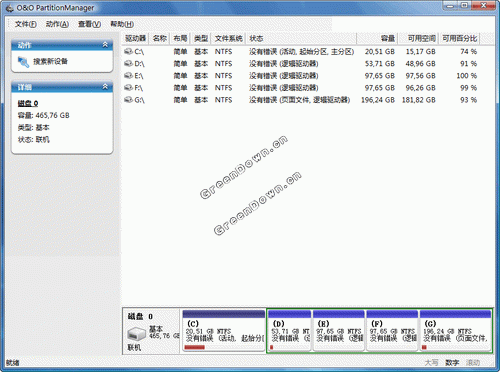500x372 pixels.
Task: Click the search new device icon
Action: (x=24, y=62)
